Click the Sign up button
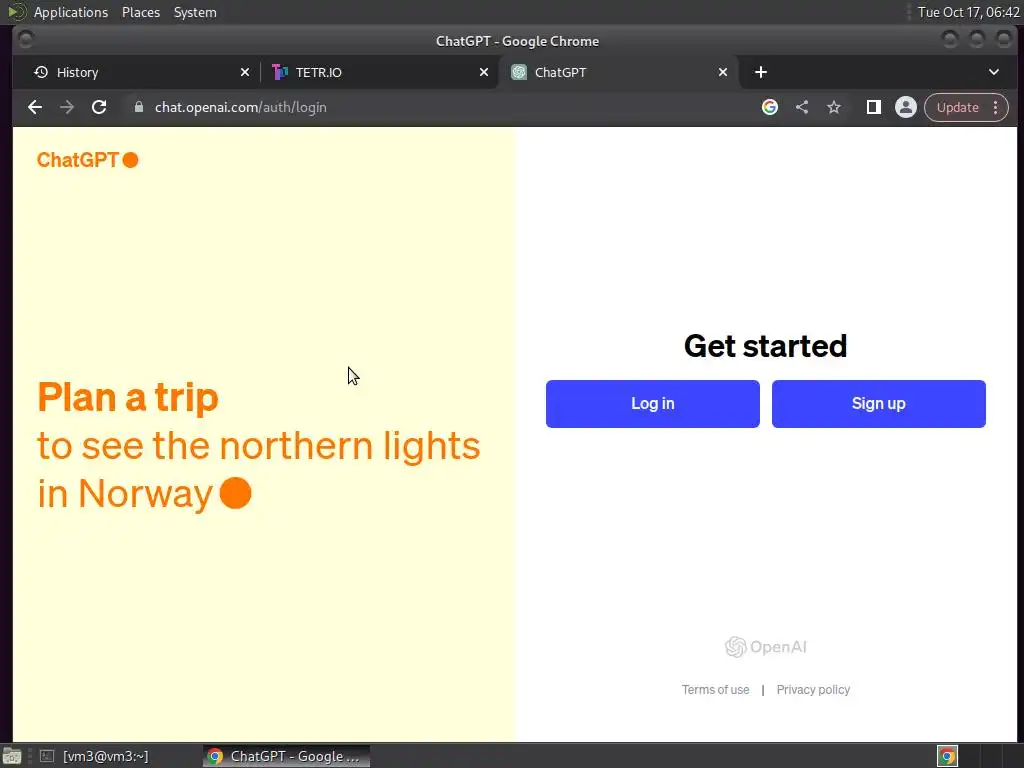1024x768 pixels. 878,404
